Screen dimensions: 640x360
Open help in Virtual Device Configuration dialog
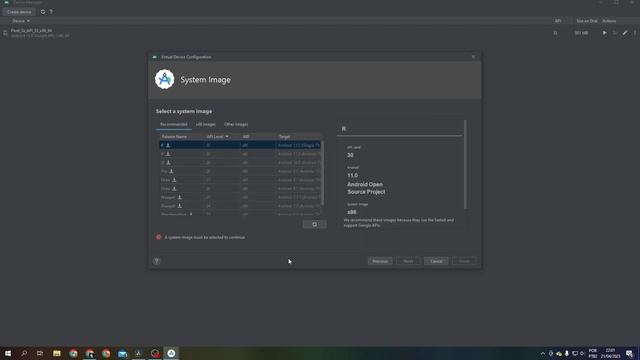pos(157,261)
